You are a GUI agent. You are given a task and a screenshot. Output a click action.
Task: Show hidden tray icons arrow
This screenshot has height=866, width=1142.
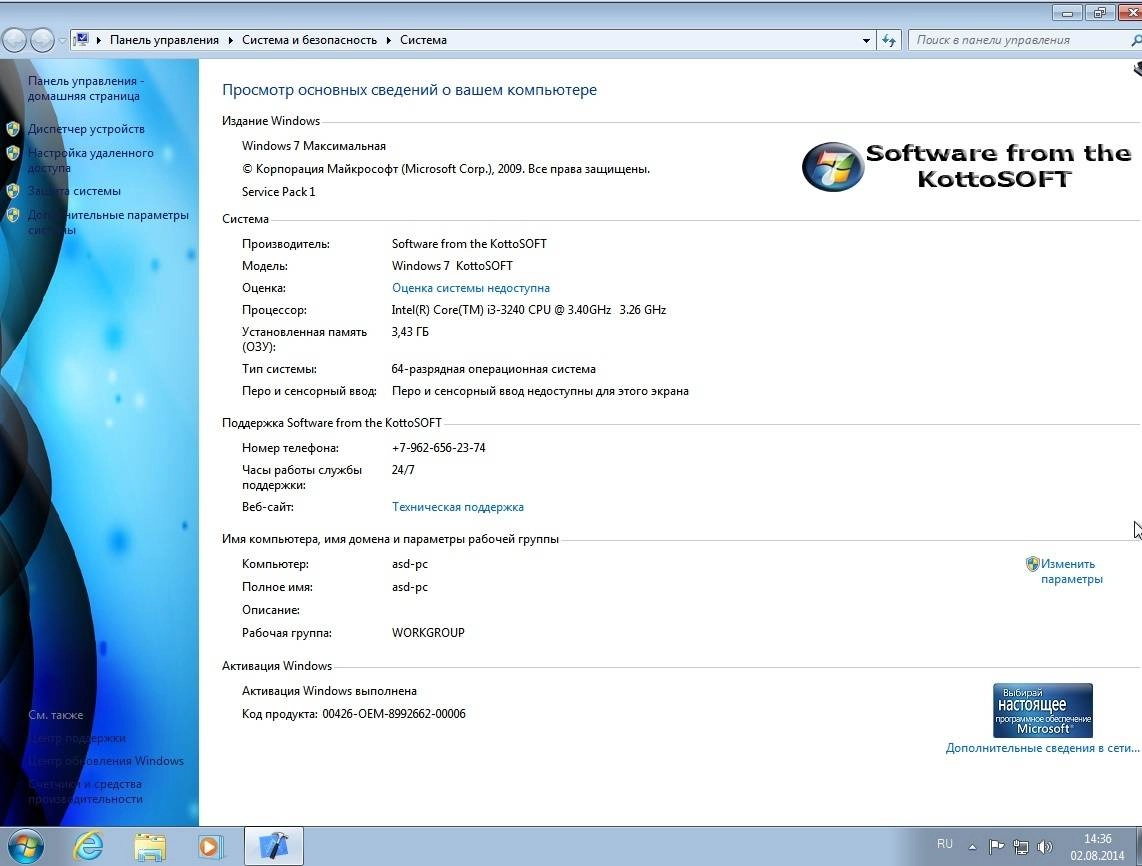pyautogui.click(x=972, y=847)
